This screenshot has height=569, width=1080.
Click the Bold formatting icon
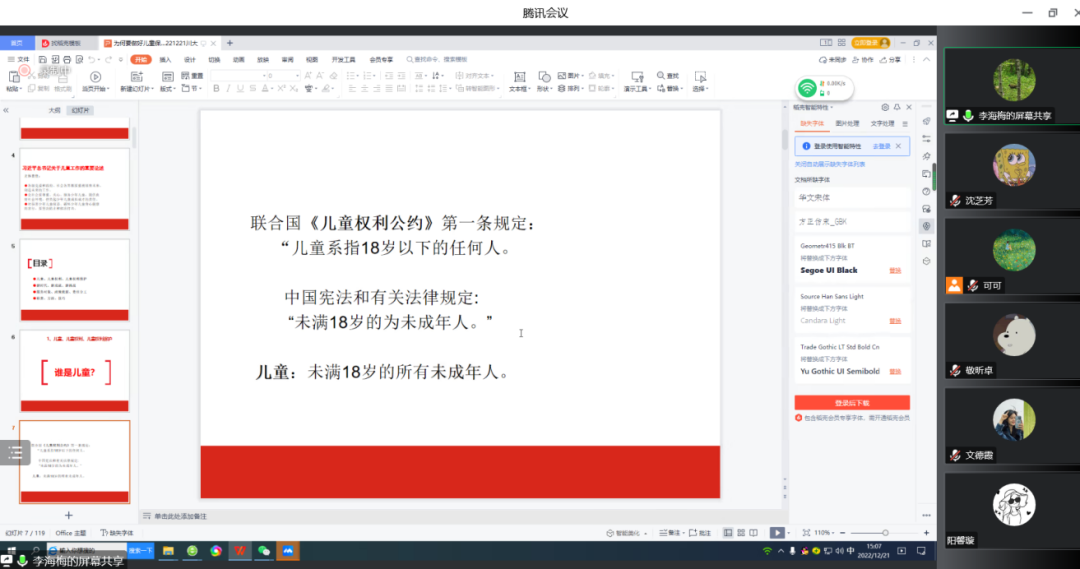click(x=215, y=89)
